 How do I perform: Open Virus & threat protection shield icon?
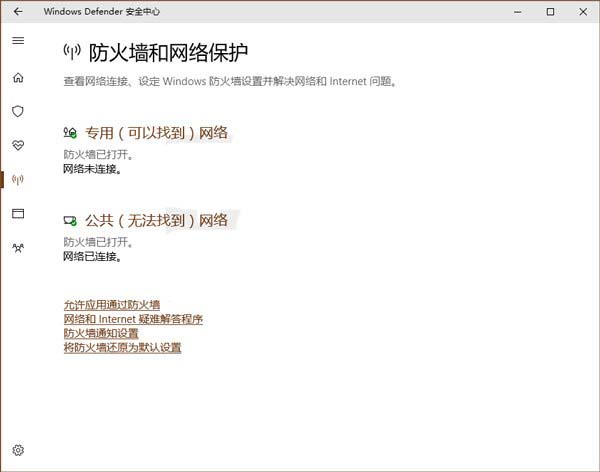click(18, 111)
